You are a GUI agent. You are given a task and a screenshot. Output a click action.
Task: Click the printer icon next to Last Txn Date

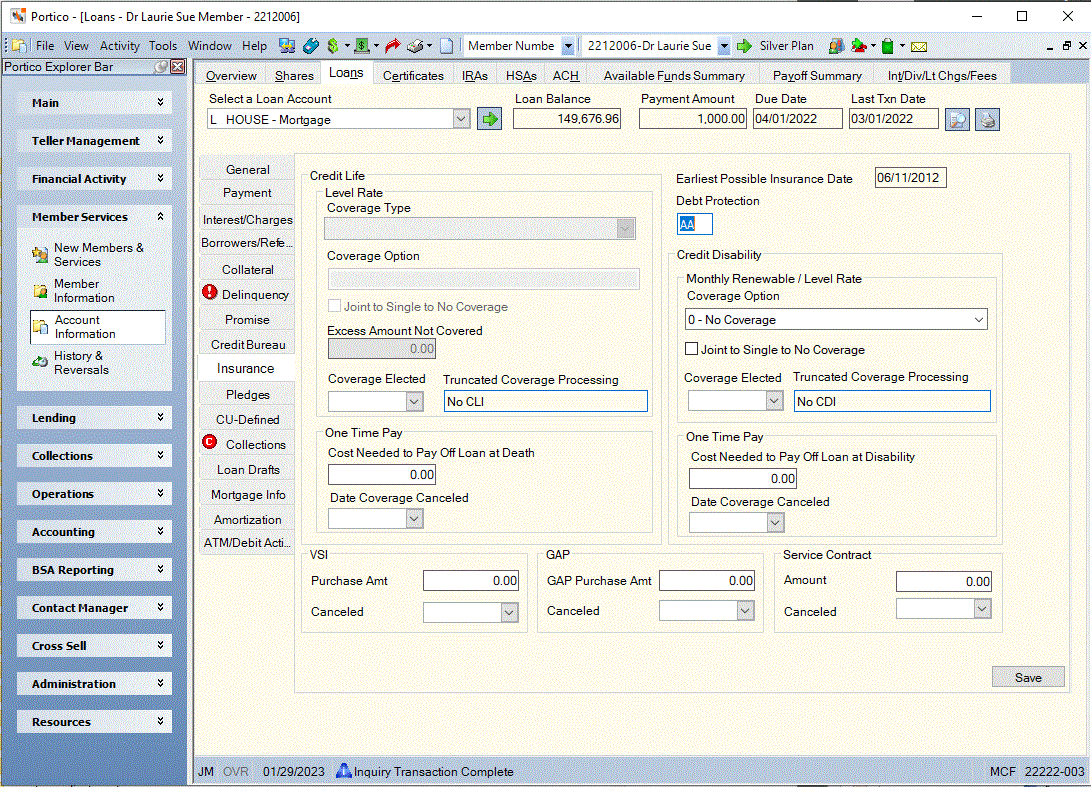point(987,120)
